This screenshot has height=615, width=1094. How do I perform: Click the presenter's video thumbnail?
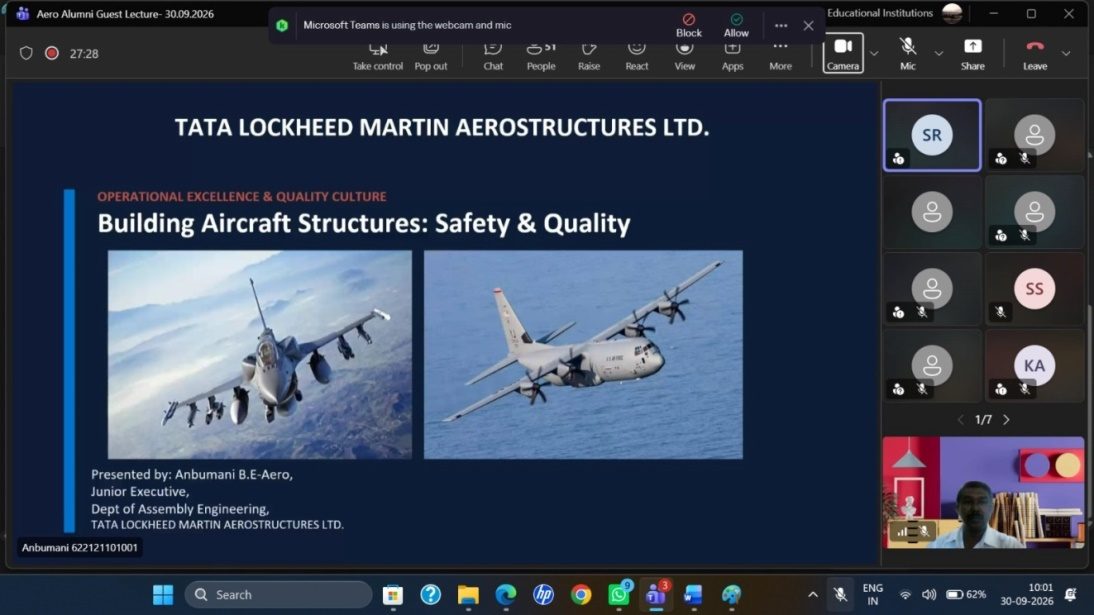pyautogui.click(x=983, y=492)
